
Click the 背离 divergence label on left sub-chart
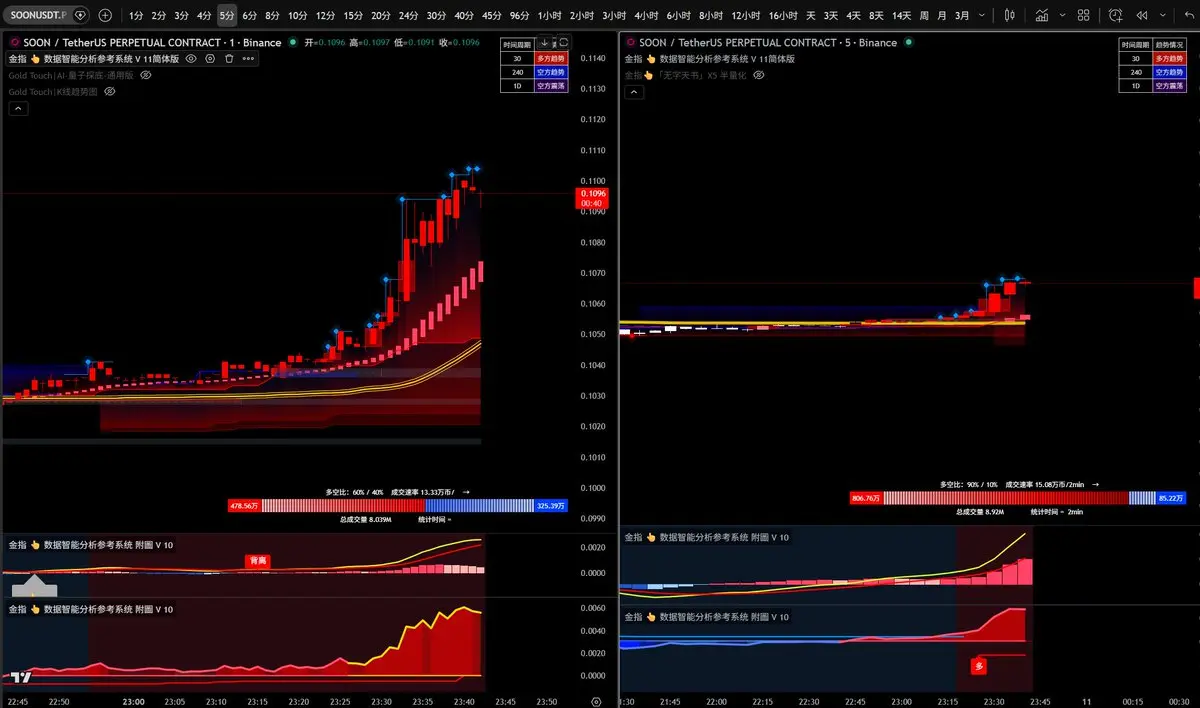(x=258, y=562)
